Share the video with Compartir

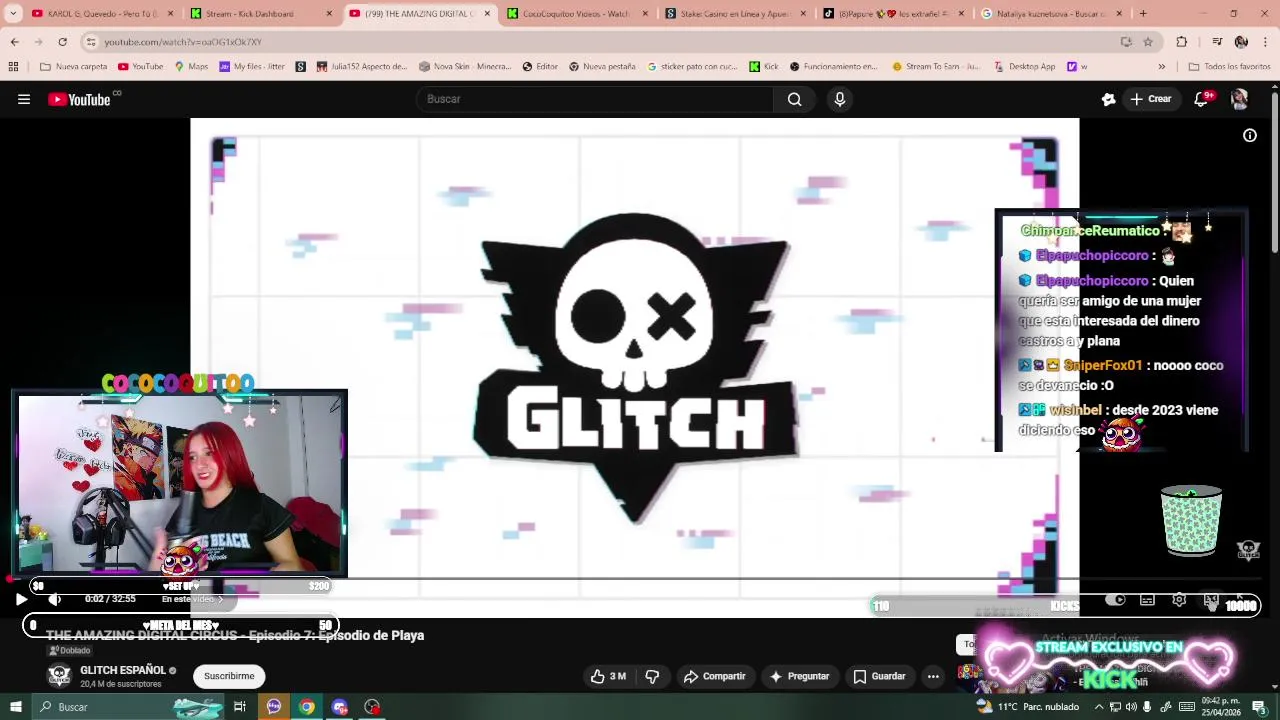pos(715,676)
